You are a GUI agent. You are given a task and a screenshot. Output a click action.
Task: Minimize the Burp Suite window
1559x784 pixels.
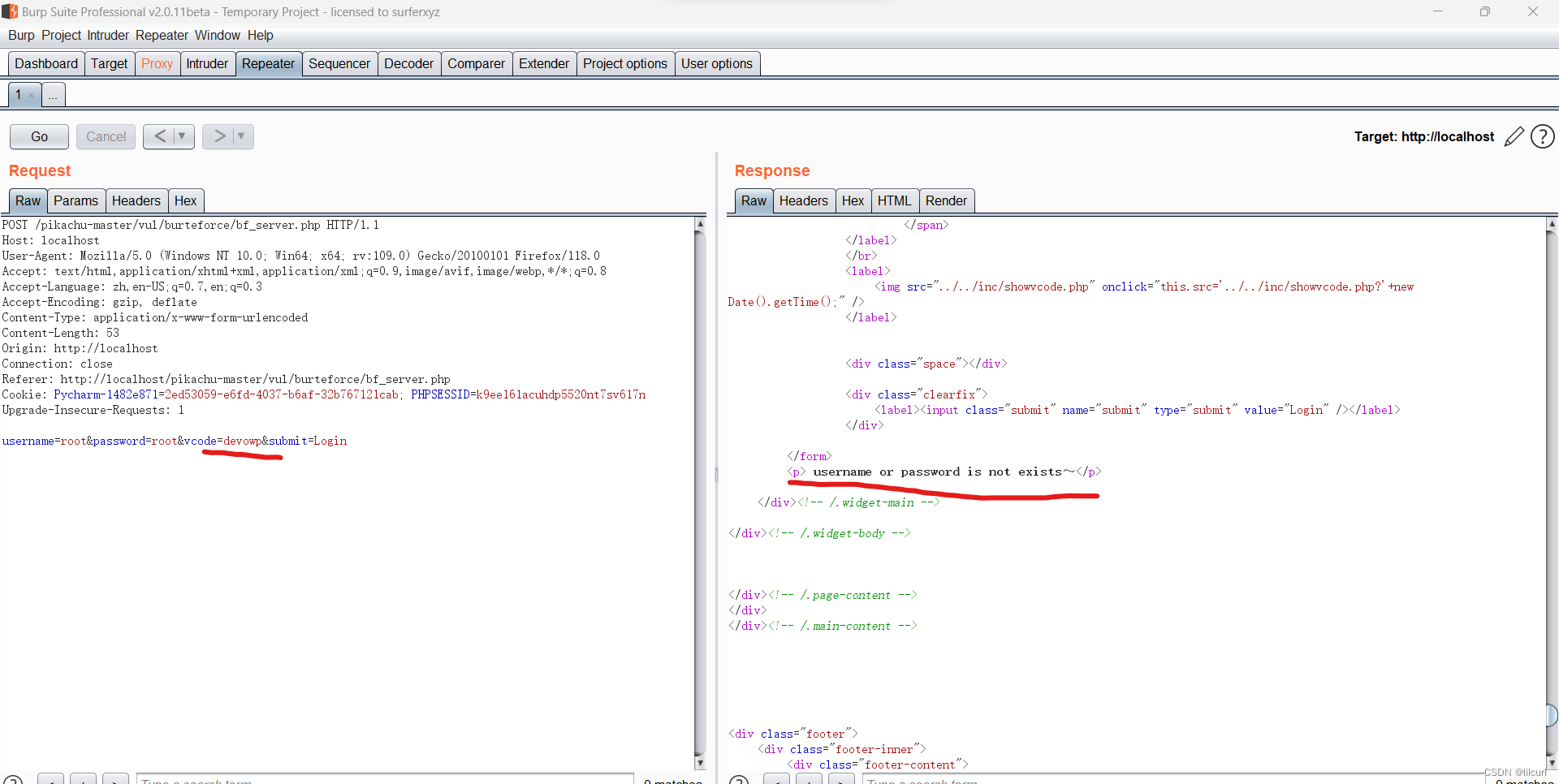coord(1438,11)
